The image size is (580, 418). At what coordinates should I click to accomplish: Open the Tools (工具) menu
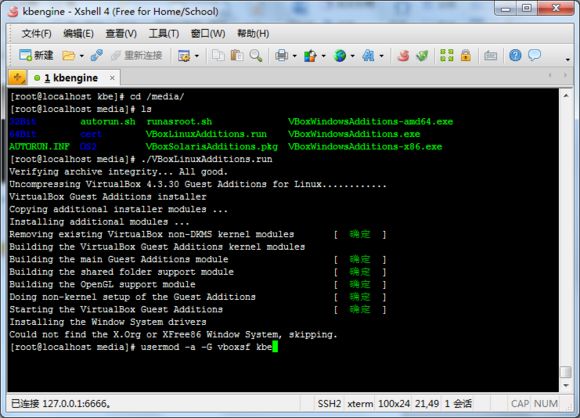tap(163, 34)
